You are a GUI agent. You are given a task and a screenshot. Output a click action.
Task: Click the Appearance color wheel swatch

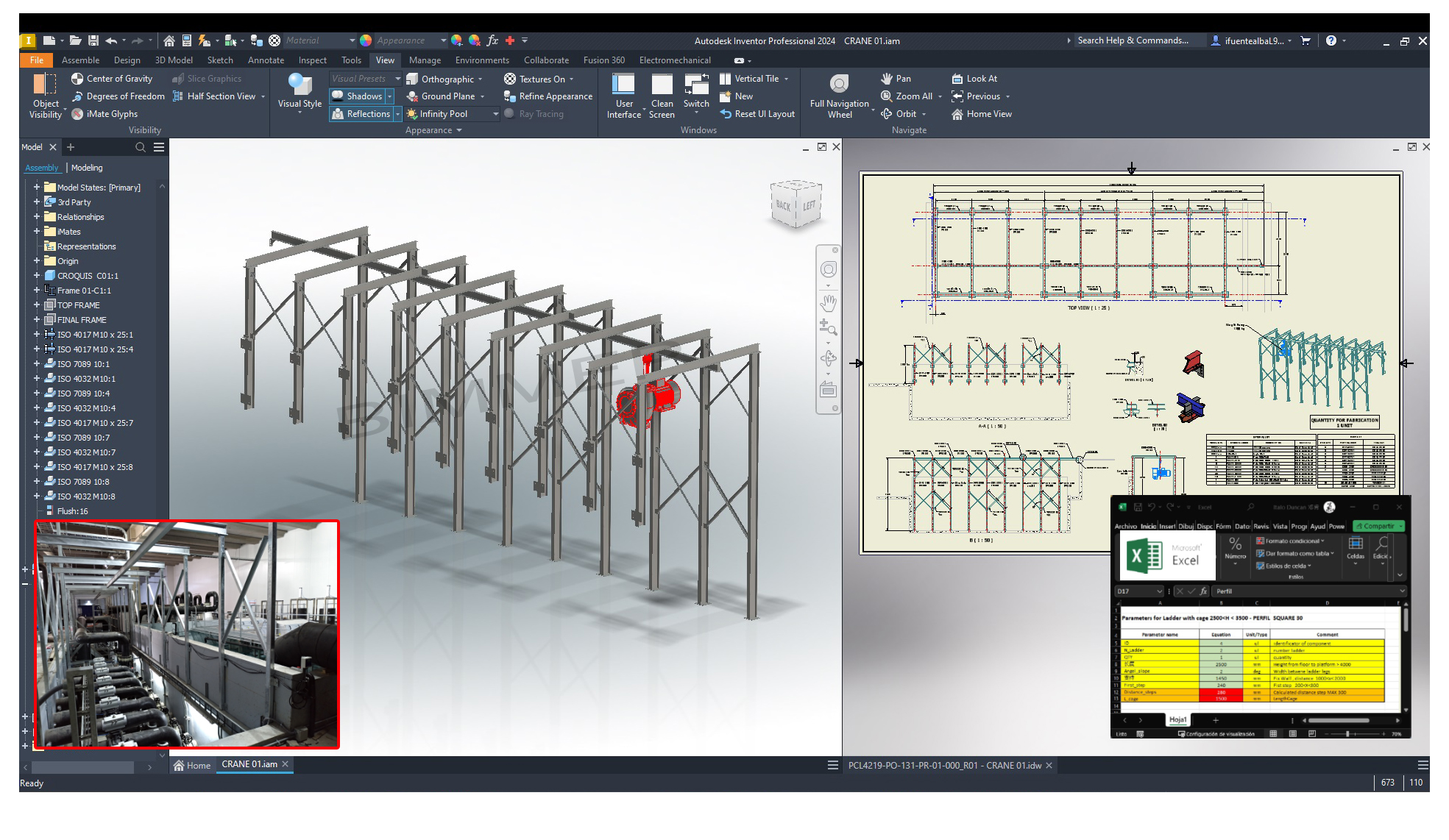click(x=366, y=40)
